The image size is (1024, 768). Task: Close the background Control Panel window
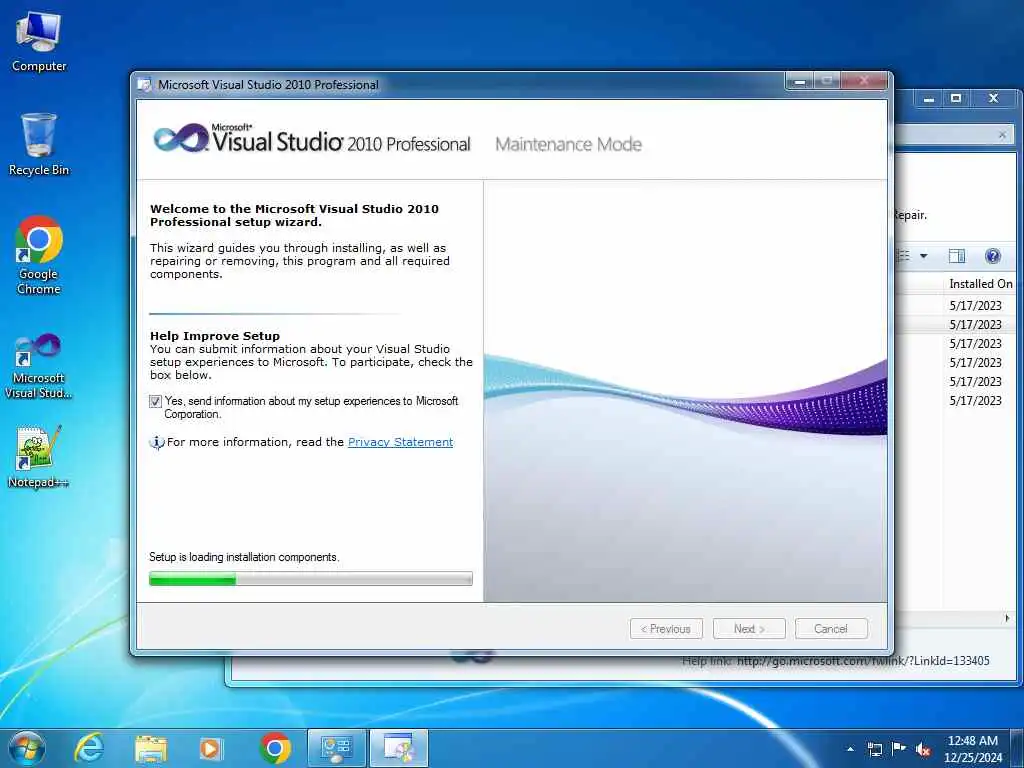point(994,99)
